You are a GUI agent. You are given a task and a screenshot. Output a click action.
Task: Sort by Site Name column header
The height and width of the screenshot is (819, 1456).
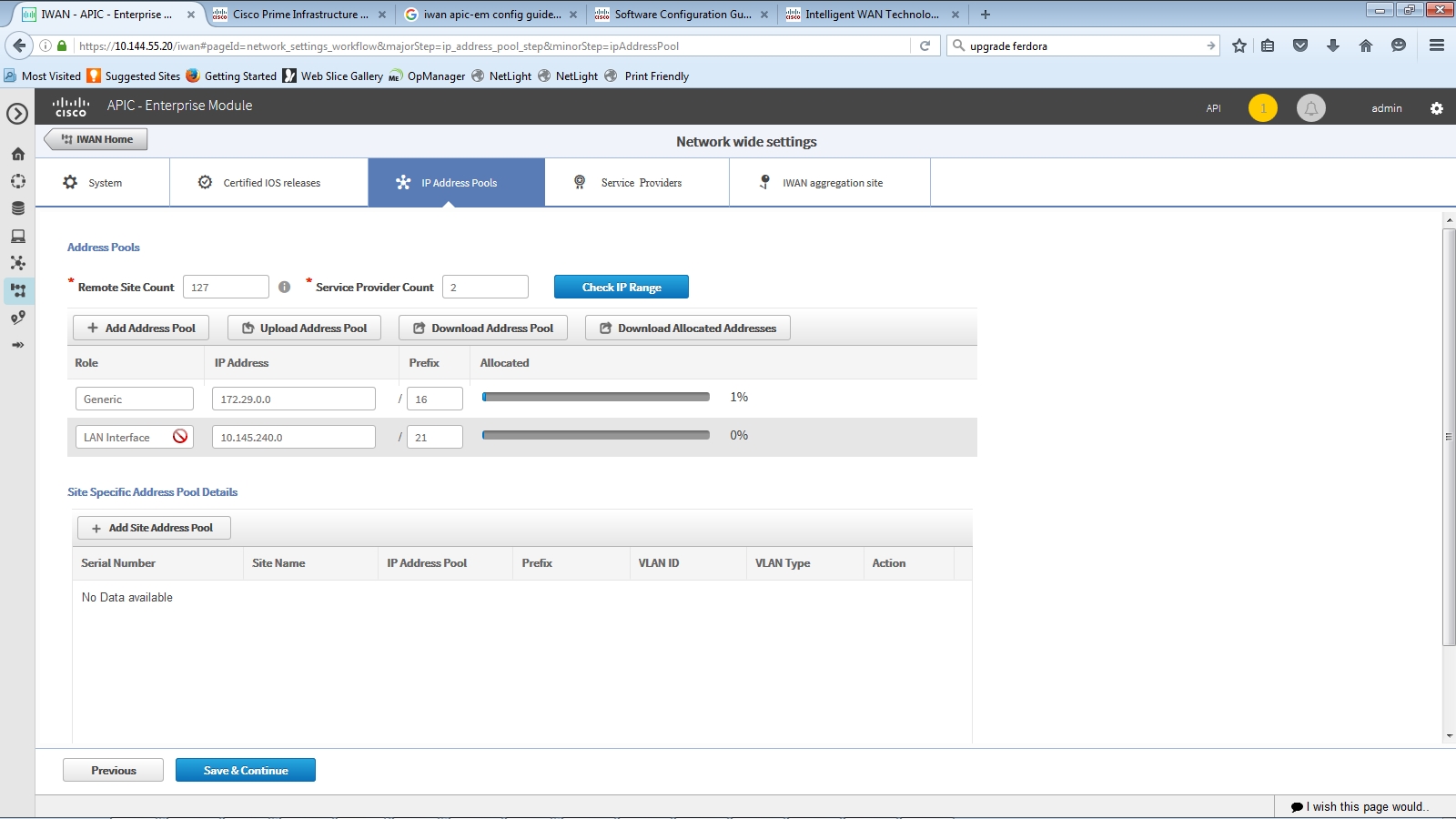[278, 563]
